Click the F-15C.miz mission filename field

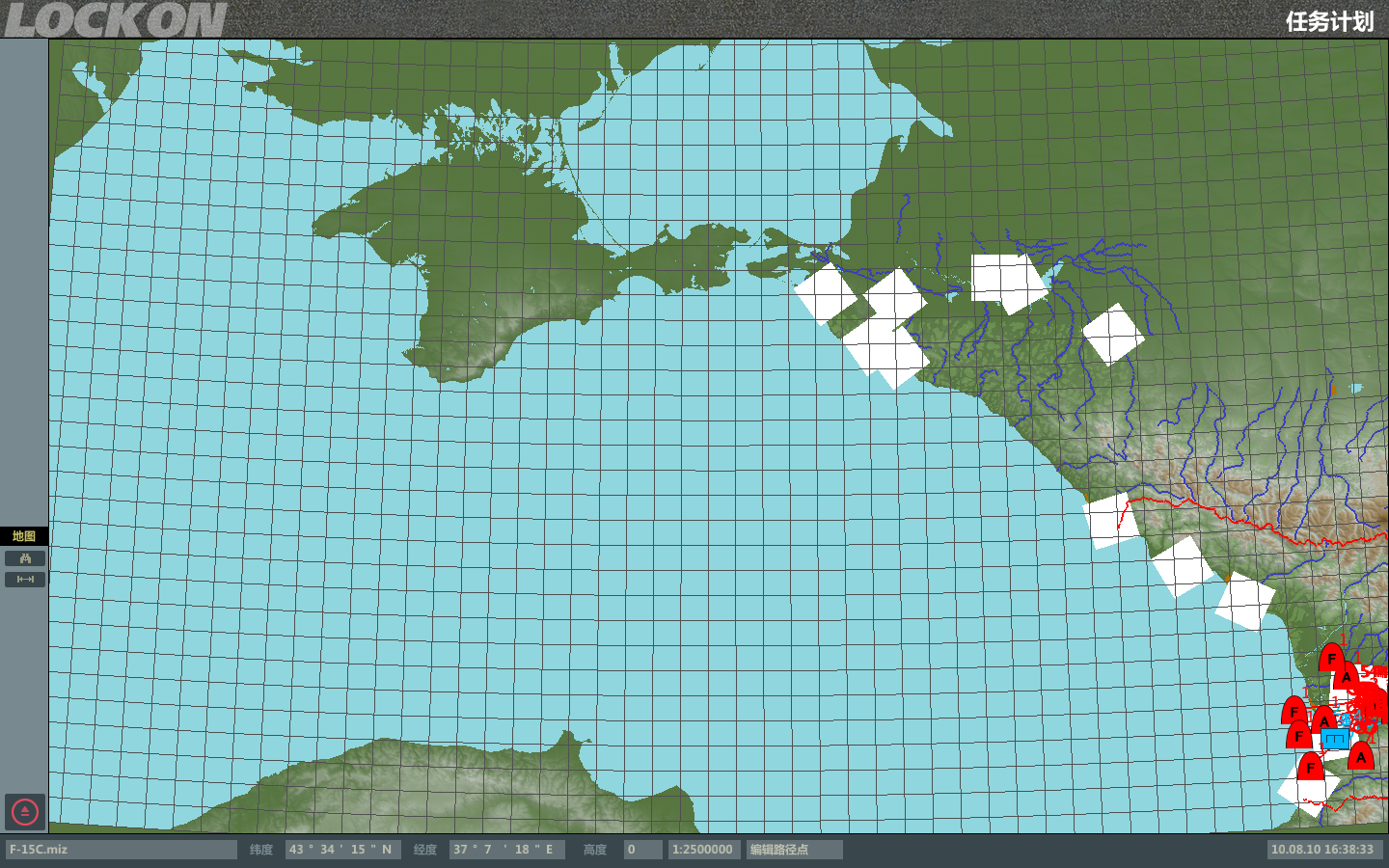click(122, 850)
